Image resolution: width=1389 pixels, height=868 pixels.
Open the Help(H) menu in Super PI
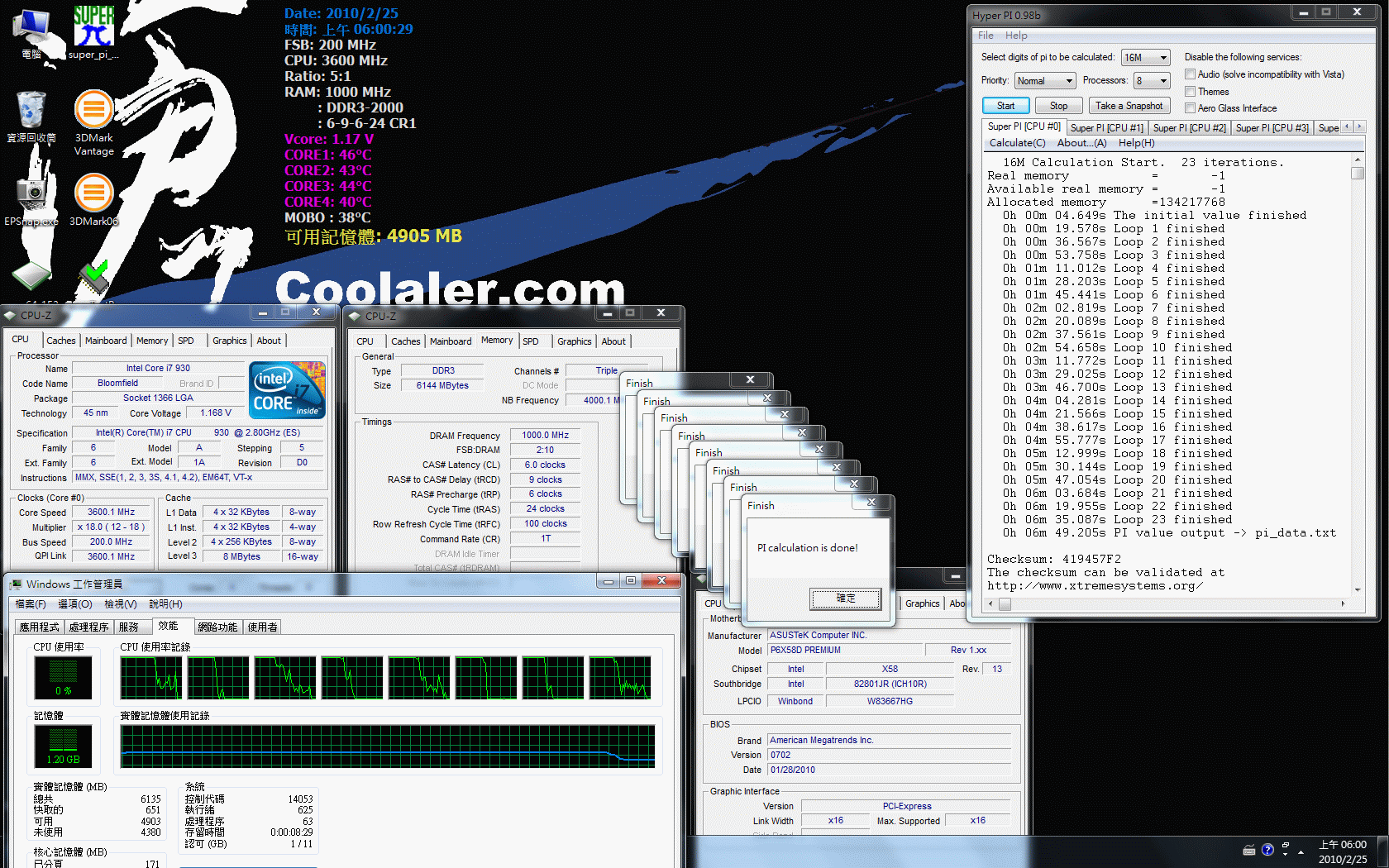pos(1136,143)
